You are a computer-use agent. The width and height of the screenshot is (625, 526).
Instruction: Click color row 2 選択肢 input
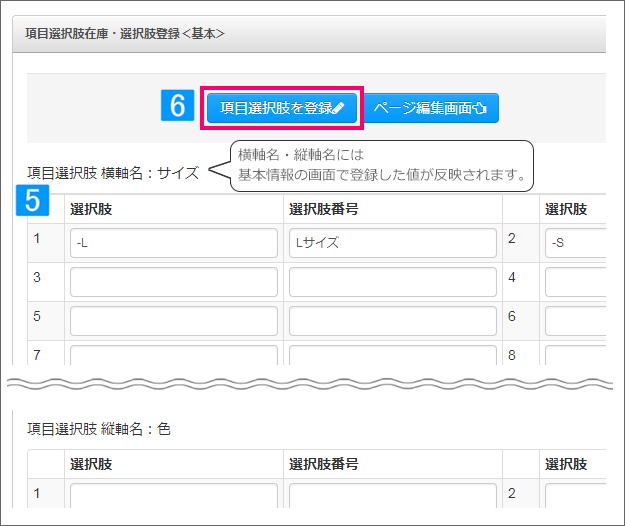576,495
